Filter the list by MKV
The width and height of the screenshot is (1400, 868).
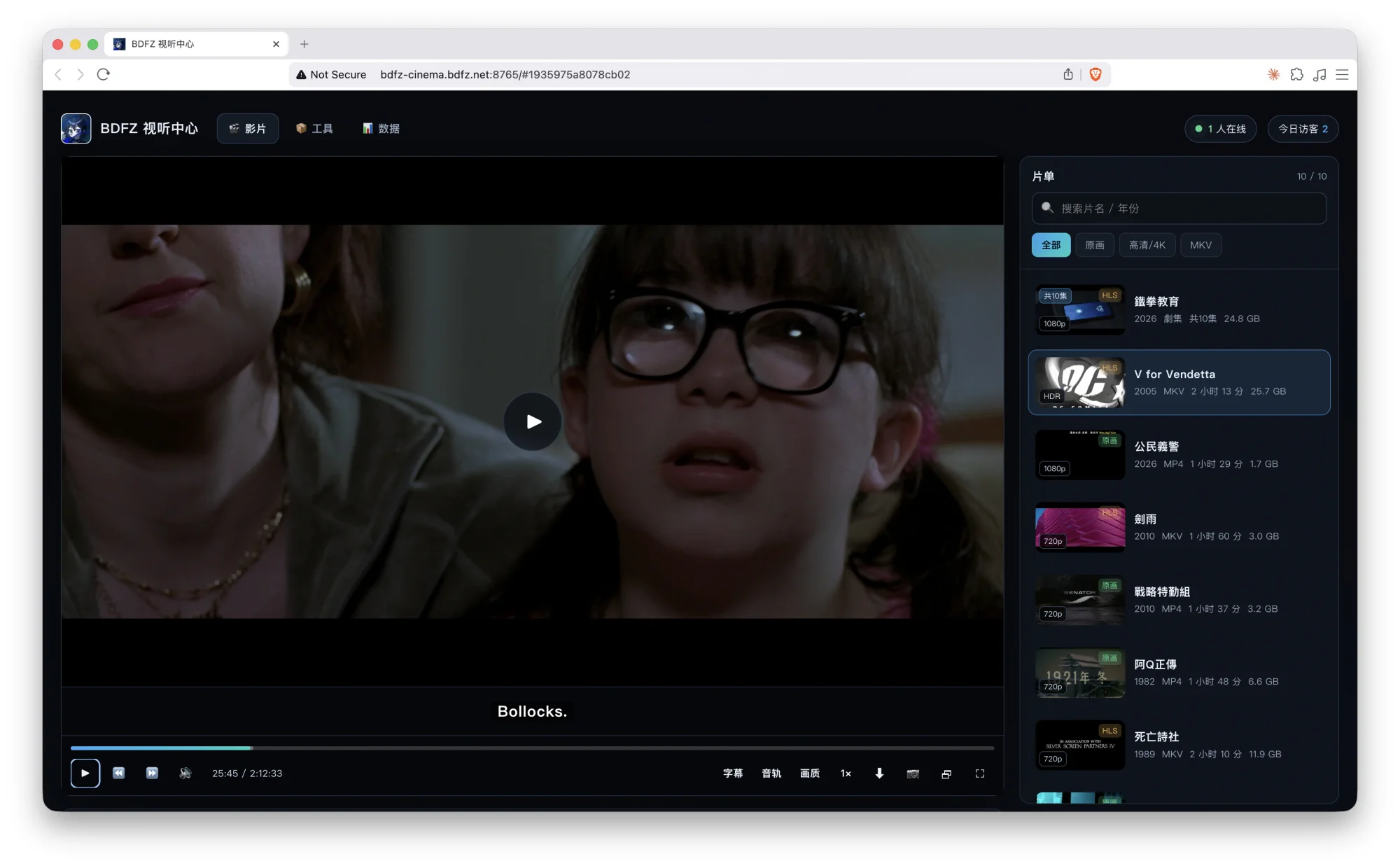1200,245
